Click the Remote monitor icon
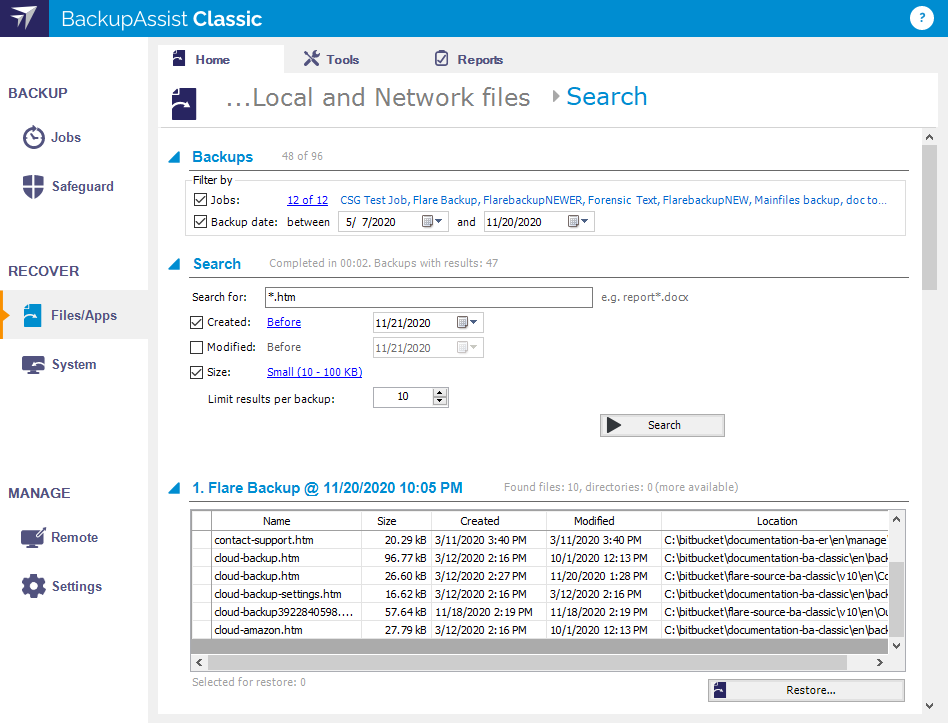The image size is (948, 723). tap(33, 537)
